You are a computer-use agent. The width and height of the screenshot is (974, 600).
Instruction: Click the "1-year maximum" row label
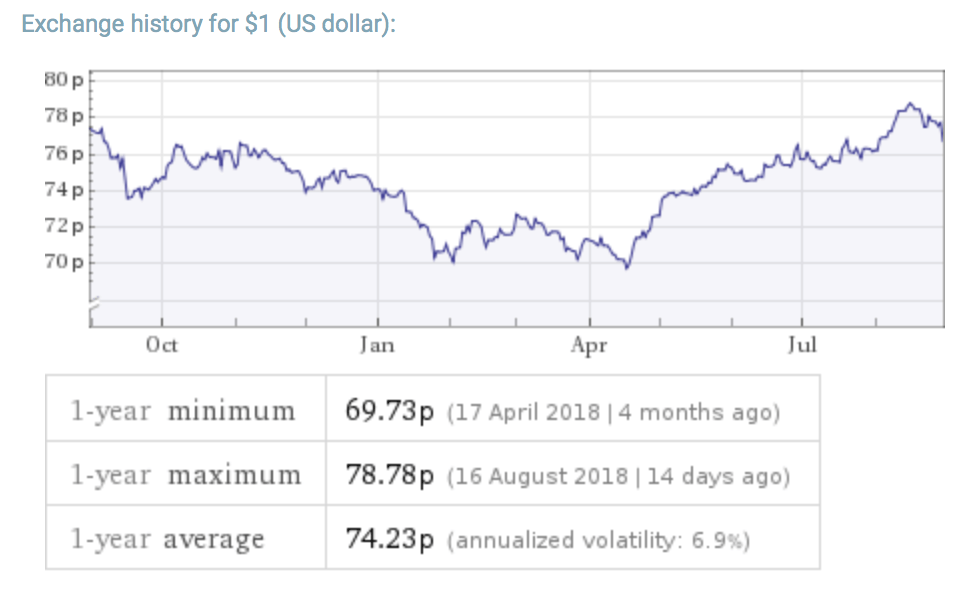point(185,475)
